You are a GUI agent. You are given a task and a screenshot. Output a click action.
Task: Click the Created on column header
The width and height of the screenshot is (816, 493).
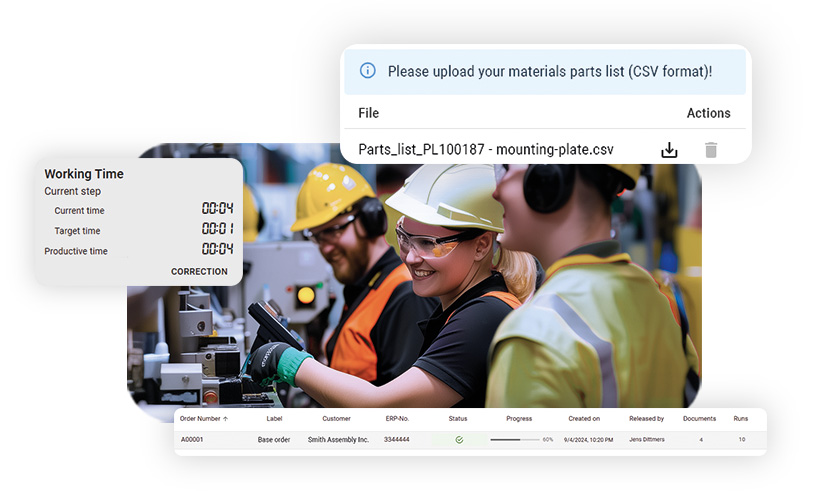(x=584, y=419)
